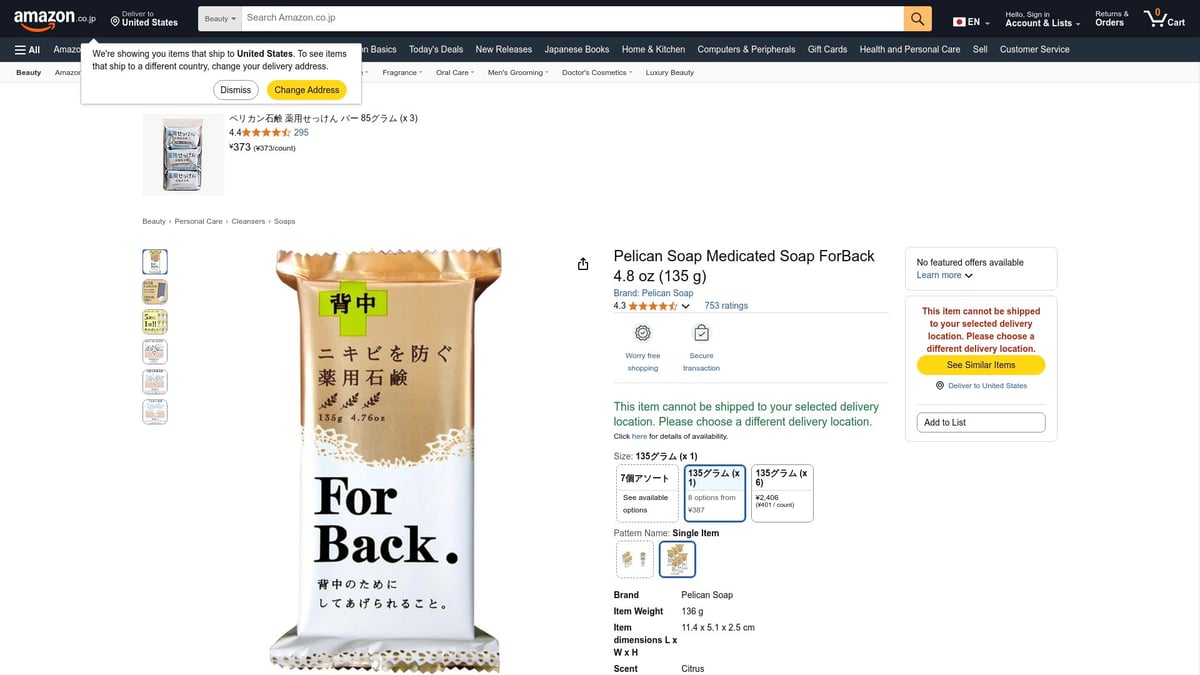
Task: Choose the first pattern swatch image
Action: coord(635,560)
